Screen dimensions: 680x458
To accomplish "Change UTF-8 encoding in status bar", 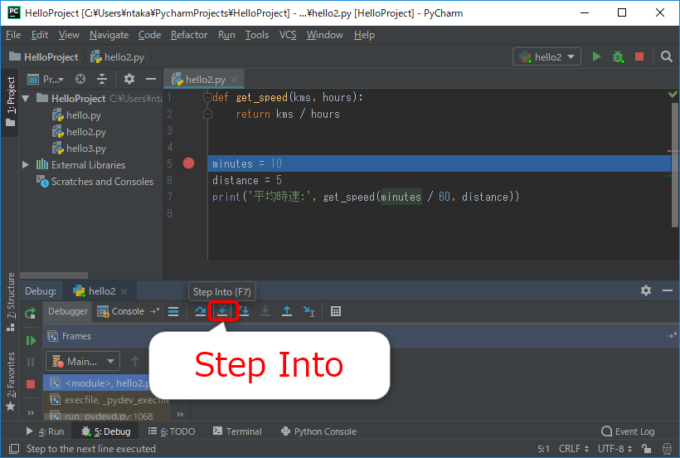I will [x=615, y=448].
